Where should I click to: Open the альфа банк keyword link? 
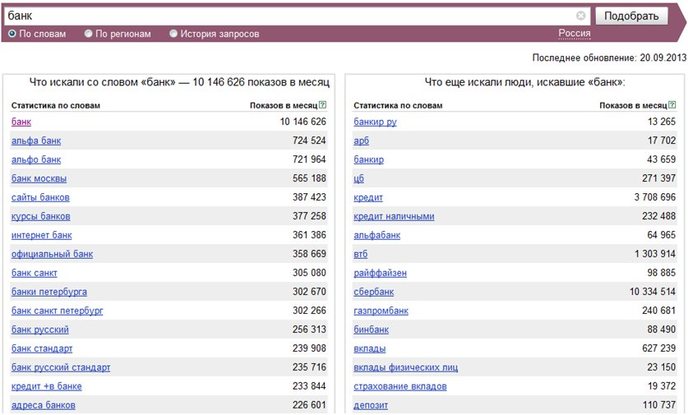pyautogui.click(x=36, y=141)
